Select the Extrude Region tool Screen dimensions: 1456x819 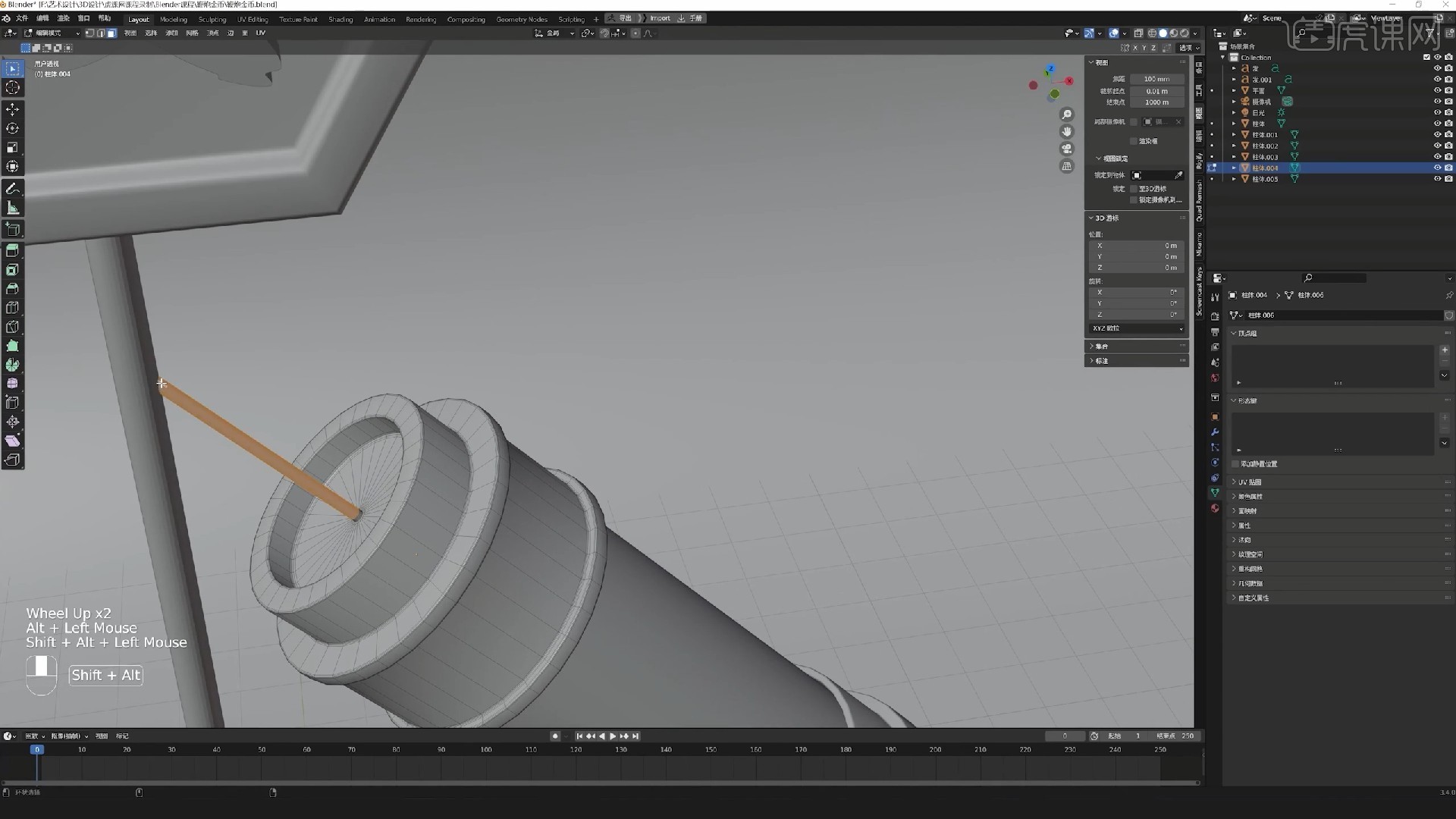pos(13,251)
